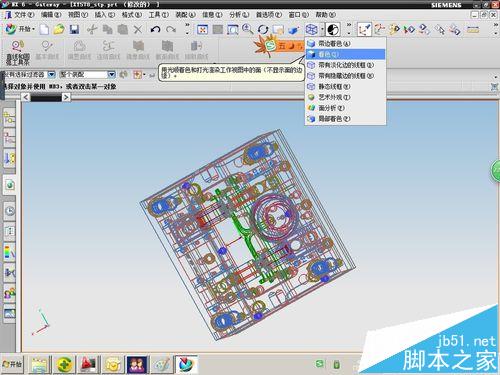Image resolution: width=500 pixels, height=375 pixels.
Task: Fit the view to the model
Action: pyautogui.click(x=202, y=30)
